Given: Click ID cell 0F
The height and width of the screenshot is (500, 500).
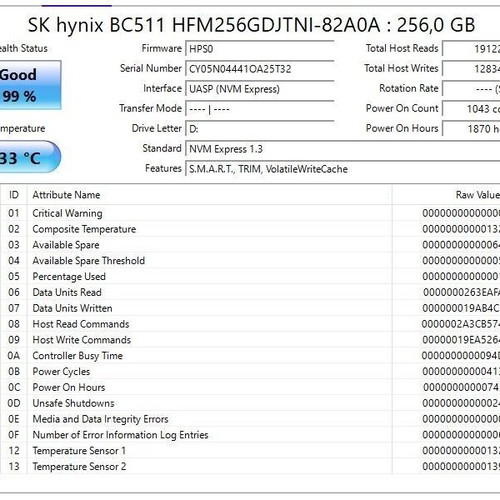Looking at the screenshot, I should click(14, 435).
